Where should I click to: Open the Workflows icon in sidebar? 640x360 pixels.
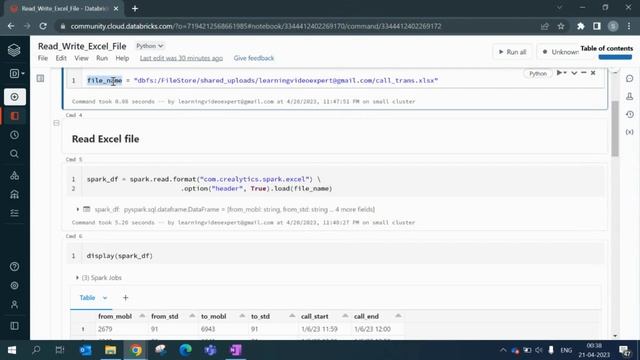point(14,213)
